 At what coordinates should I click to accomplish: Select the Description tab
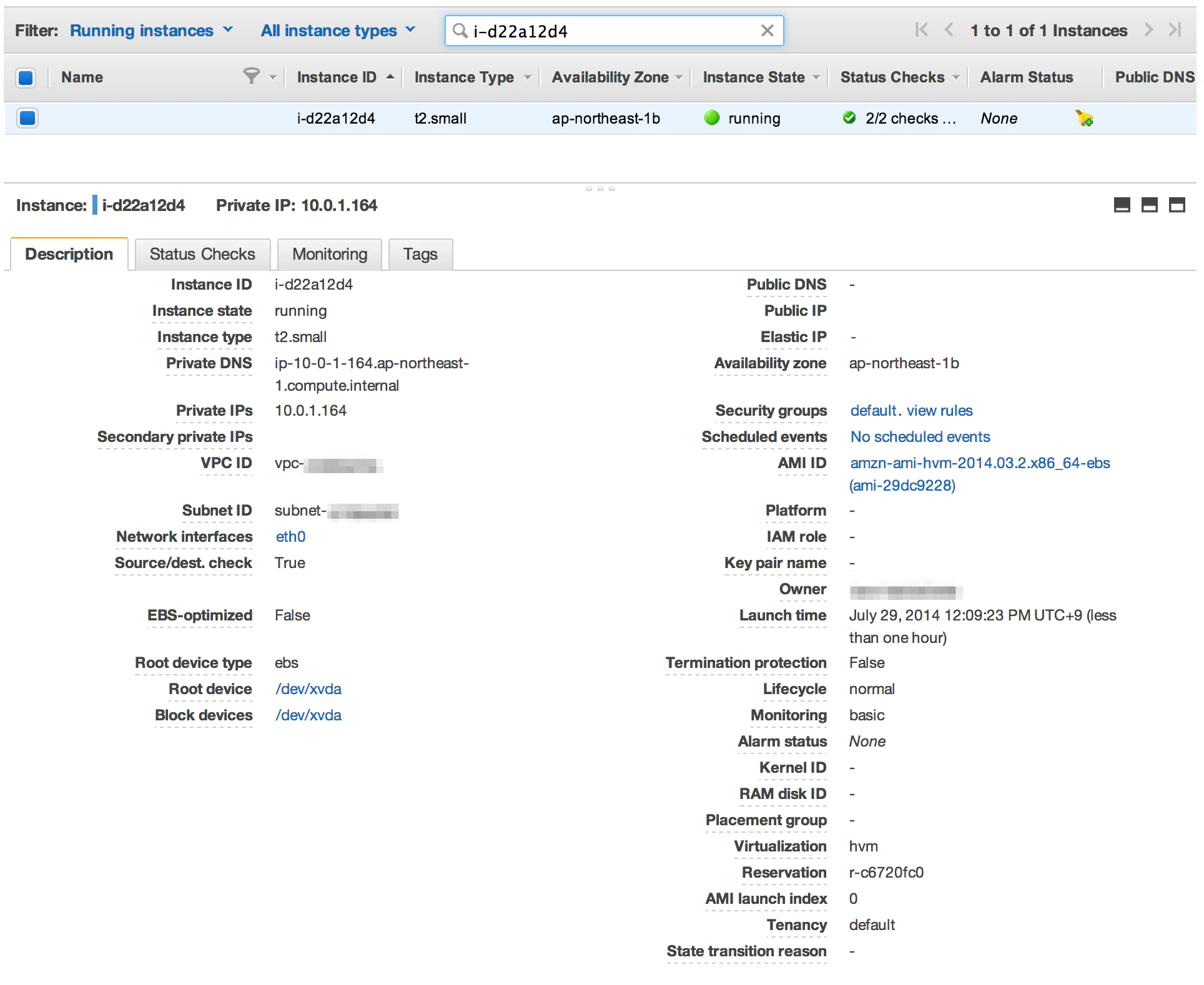69,254
